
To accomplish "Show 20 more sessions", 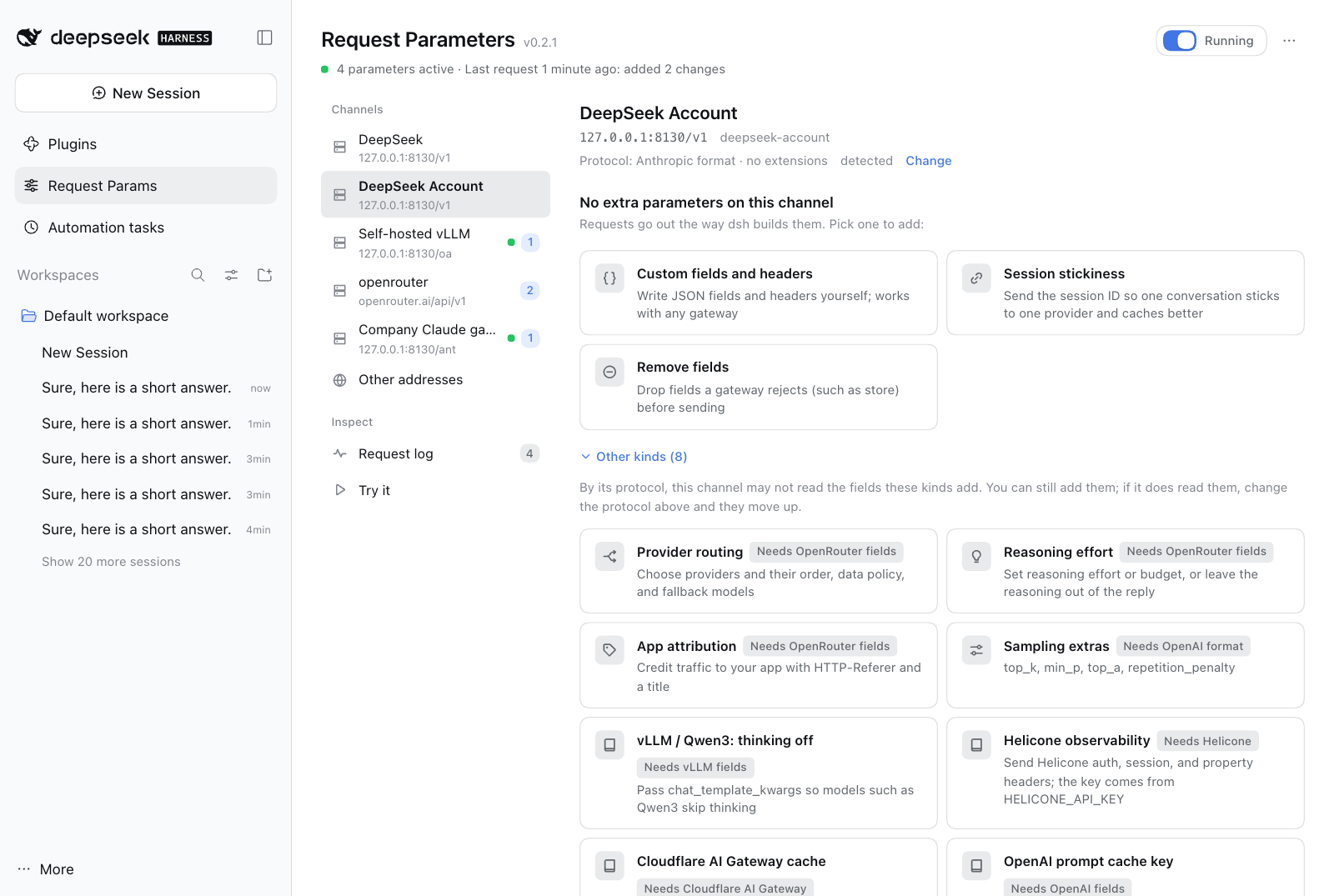I will click(x=111, y=562).
